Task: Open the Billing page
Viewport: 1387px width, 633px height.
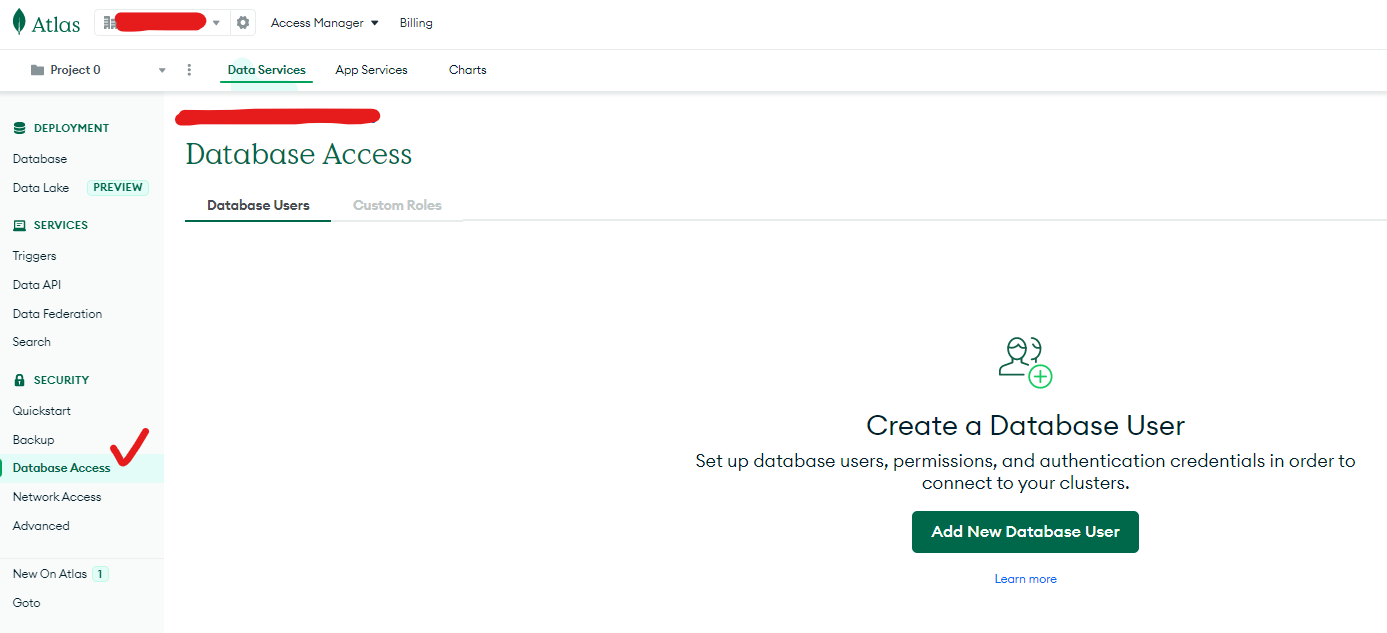Action: 416,22
